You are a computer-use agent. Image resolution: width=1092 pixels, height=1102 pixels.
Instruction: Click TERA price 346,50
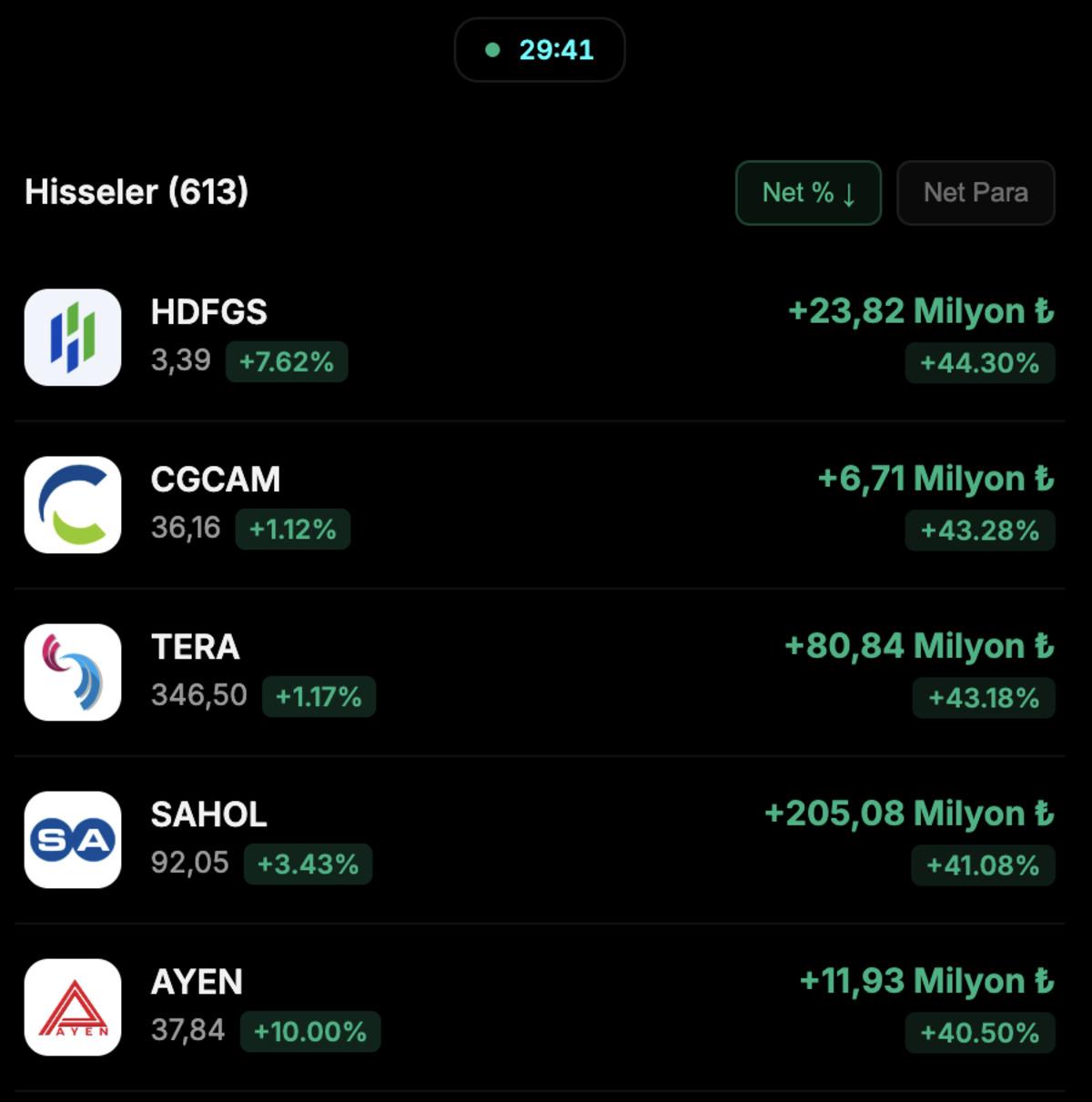tap(199, 695)
